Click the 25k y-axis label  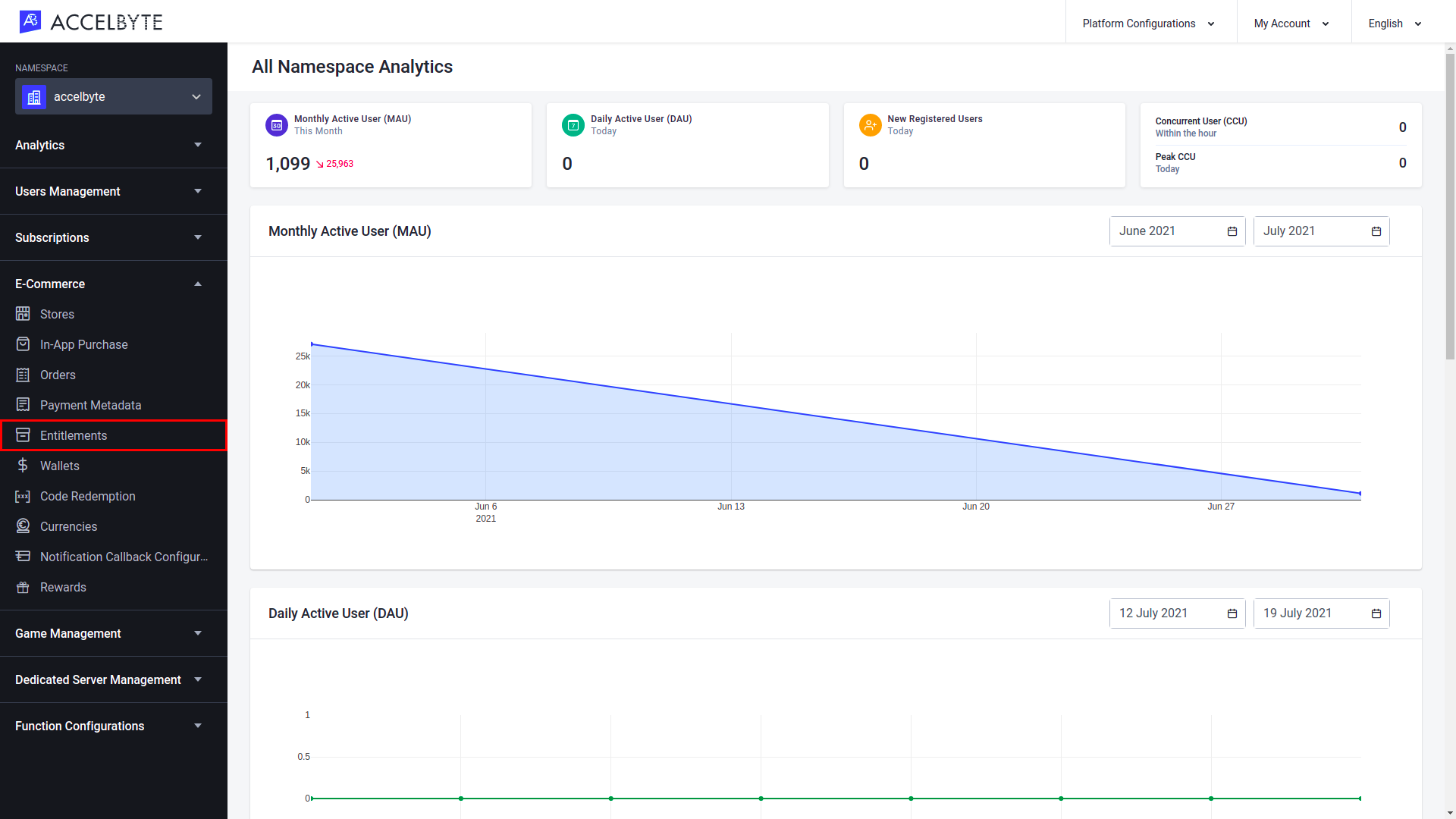click(x=303, y=356)
